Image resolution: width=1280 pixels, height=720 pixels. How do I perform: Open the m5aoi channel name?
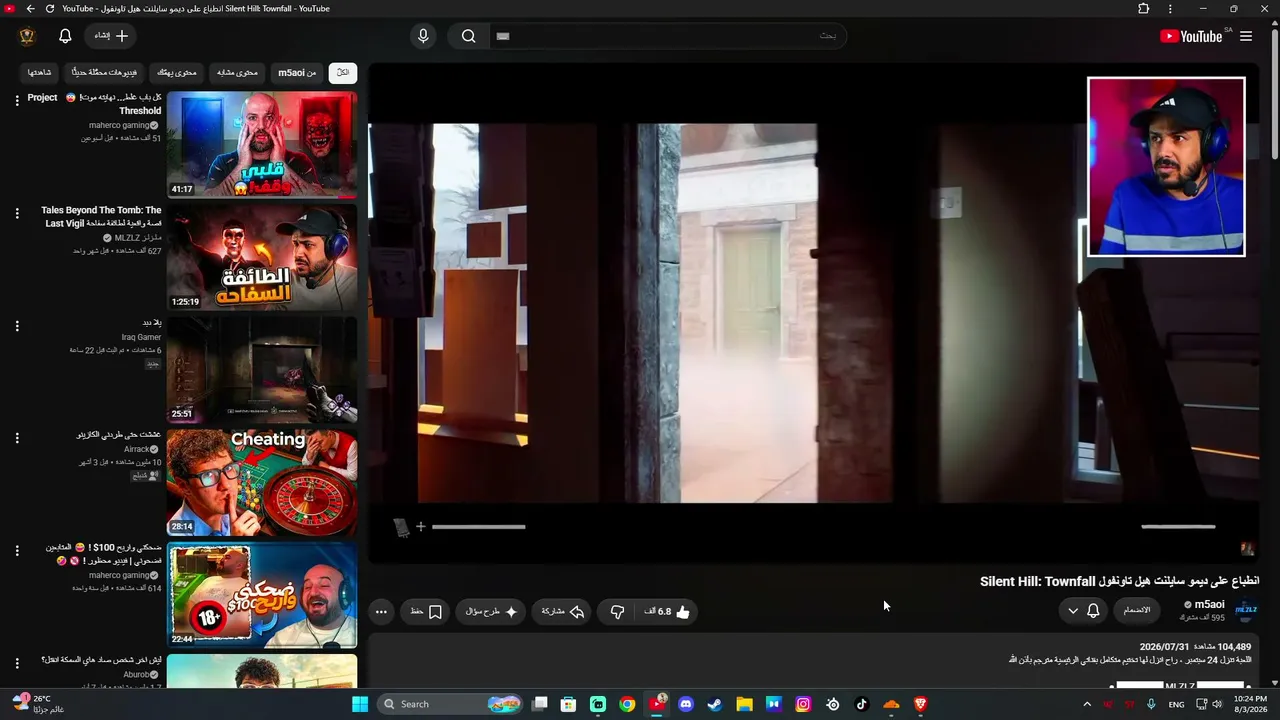(1210, 605)
